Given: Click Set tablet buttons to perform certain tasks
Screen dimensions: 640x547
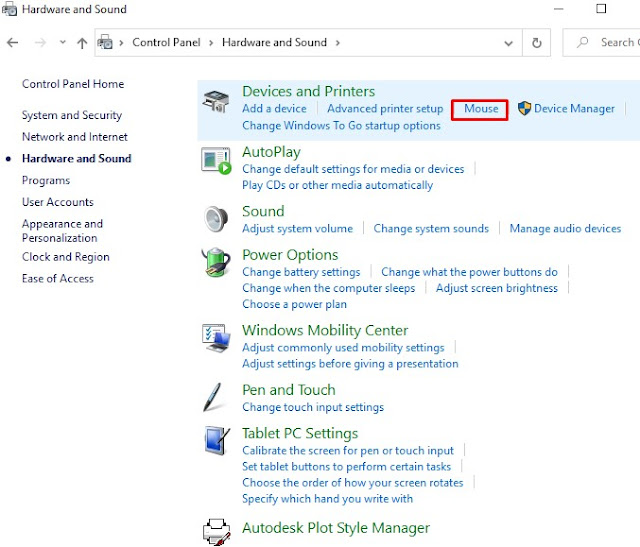Looking at the screenshot, I should coord(347,467).
